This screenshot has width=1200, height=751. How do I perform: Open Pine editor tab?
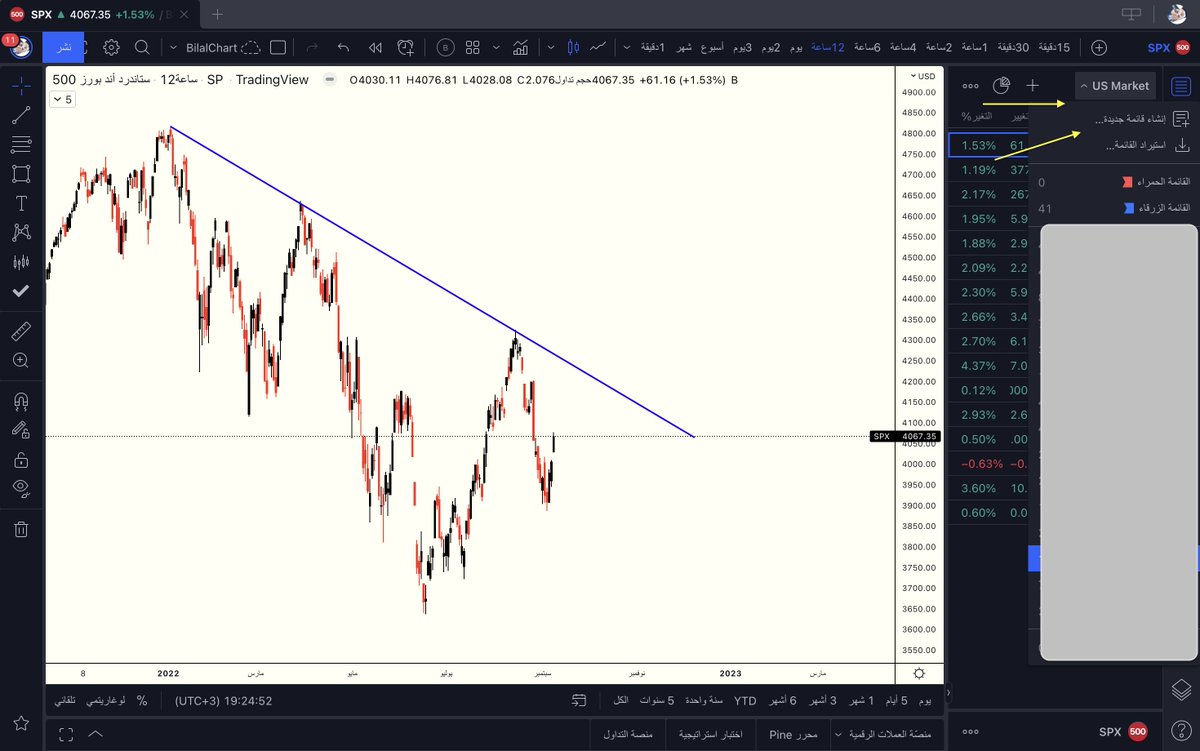[793, 735]
